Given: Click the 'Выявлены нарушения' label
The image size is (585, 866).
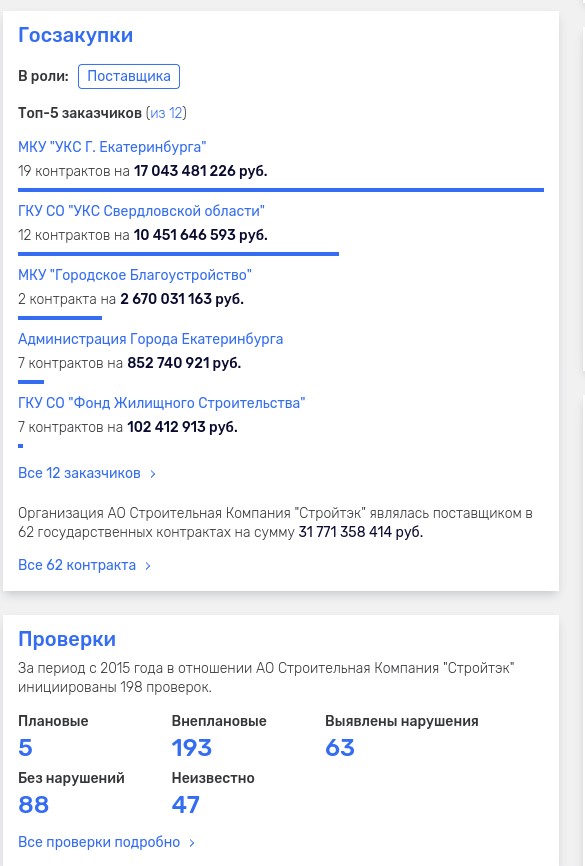Looking at the screenshot, I should [402, 721].
